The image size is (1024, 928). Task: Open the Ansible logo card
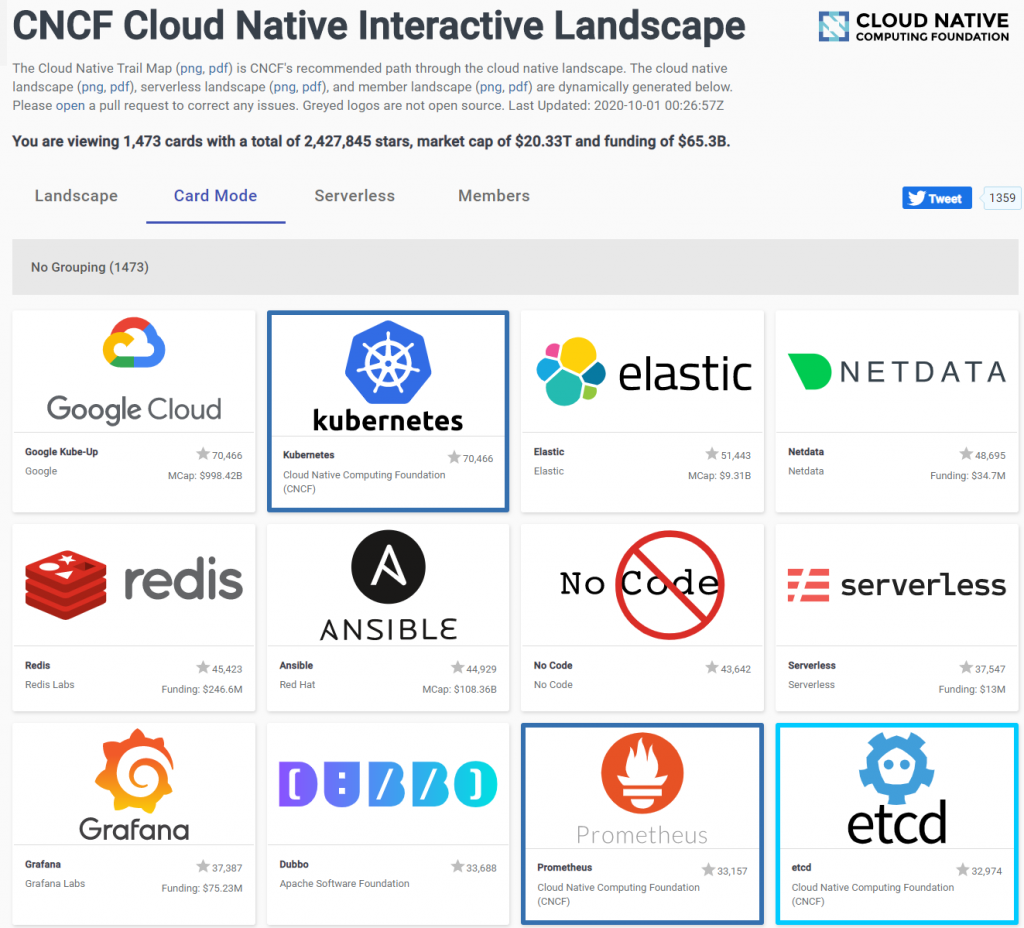(x=388, y=585)
